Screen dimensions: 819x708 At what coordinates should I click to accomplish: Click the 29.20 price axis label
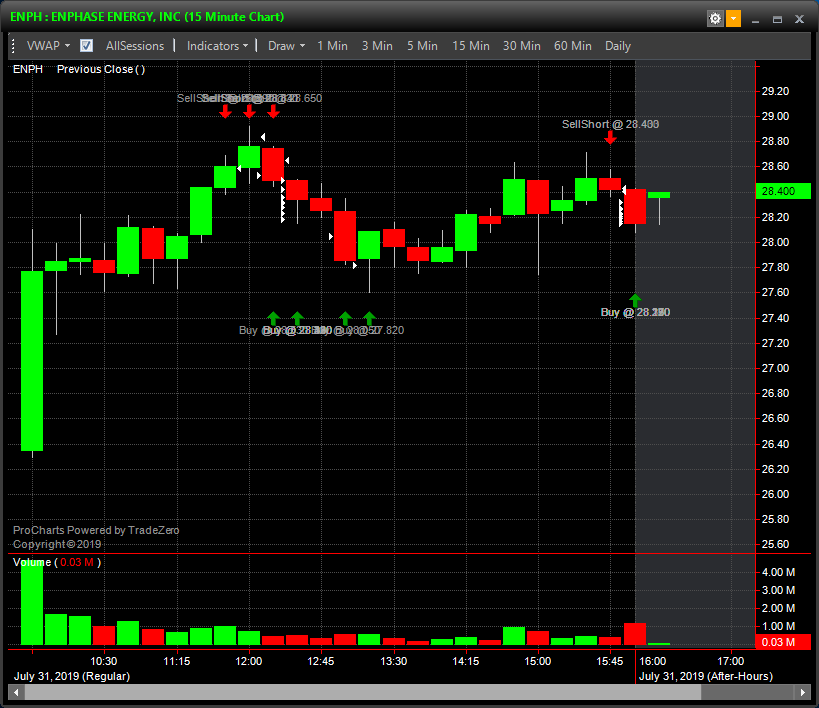click(775, 91)
